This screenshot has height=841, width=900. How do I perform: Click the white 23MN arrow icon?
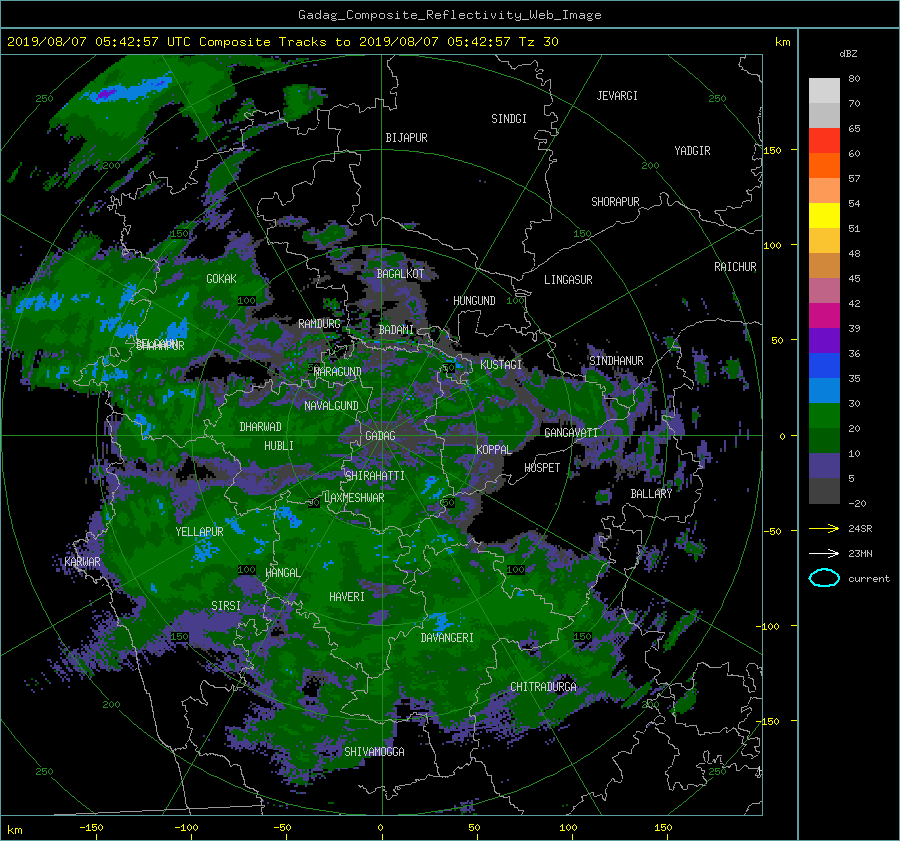[824, 553]
